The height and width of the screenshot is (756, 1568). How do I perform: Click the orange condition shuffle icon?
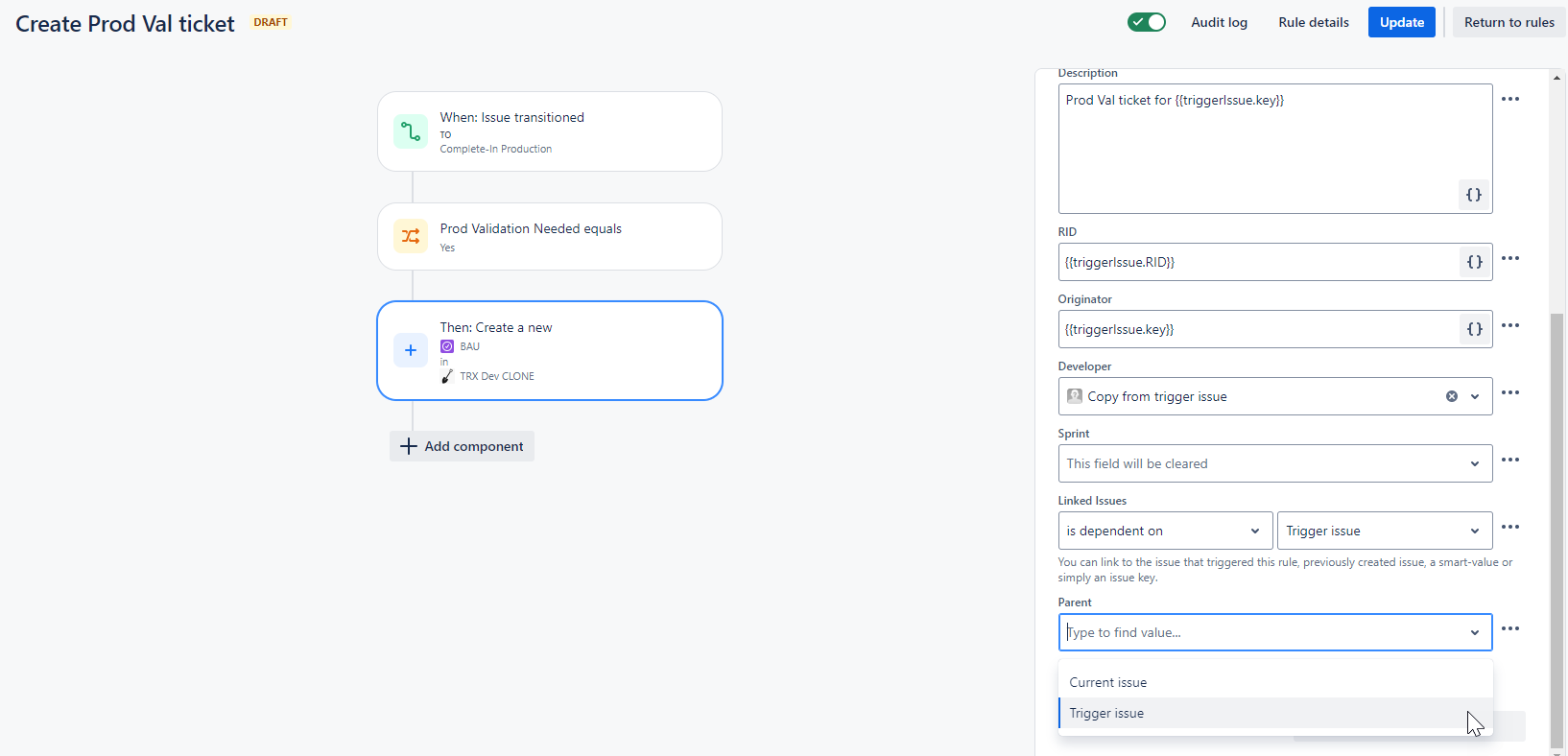pyautogui.click(x=411, y=236)
